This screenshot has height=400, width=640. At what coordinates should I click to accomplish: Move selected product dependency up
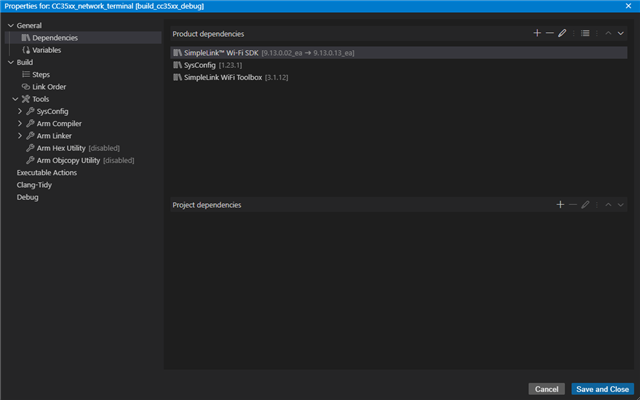[608, 33]
